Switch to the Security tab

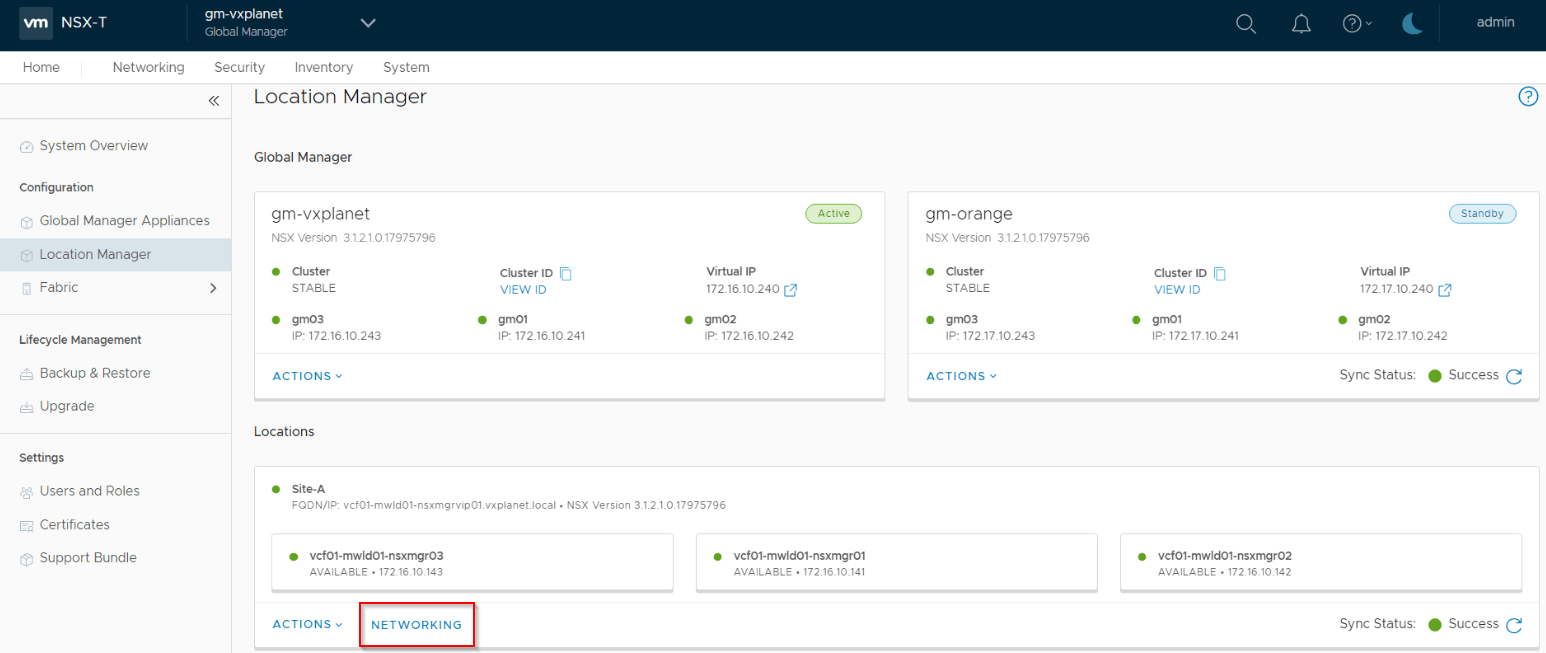[x=239, y=67]
